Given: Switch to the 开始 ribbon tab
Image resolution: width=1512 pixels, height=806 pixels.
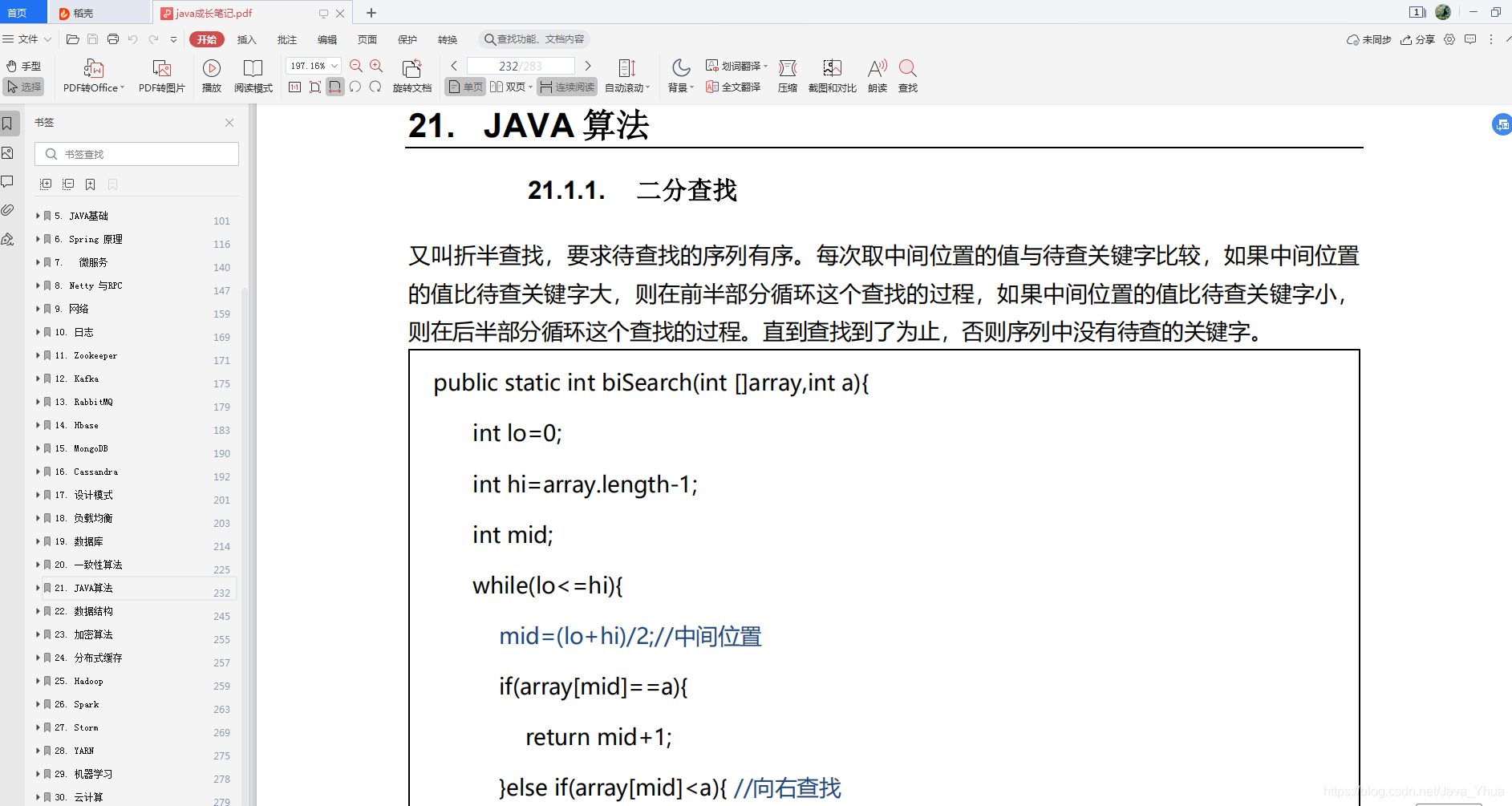Looking at the screenshot, I should 207,39.
